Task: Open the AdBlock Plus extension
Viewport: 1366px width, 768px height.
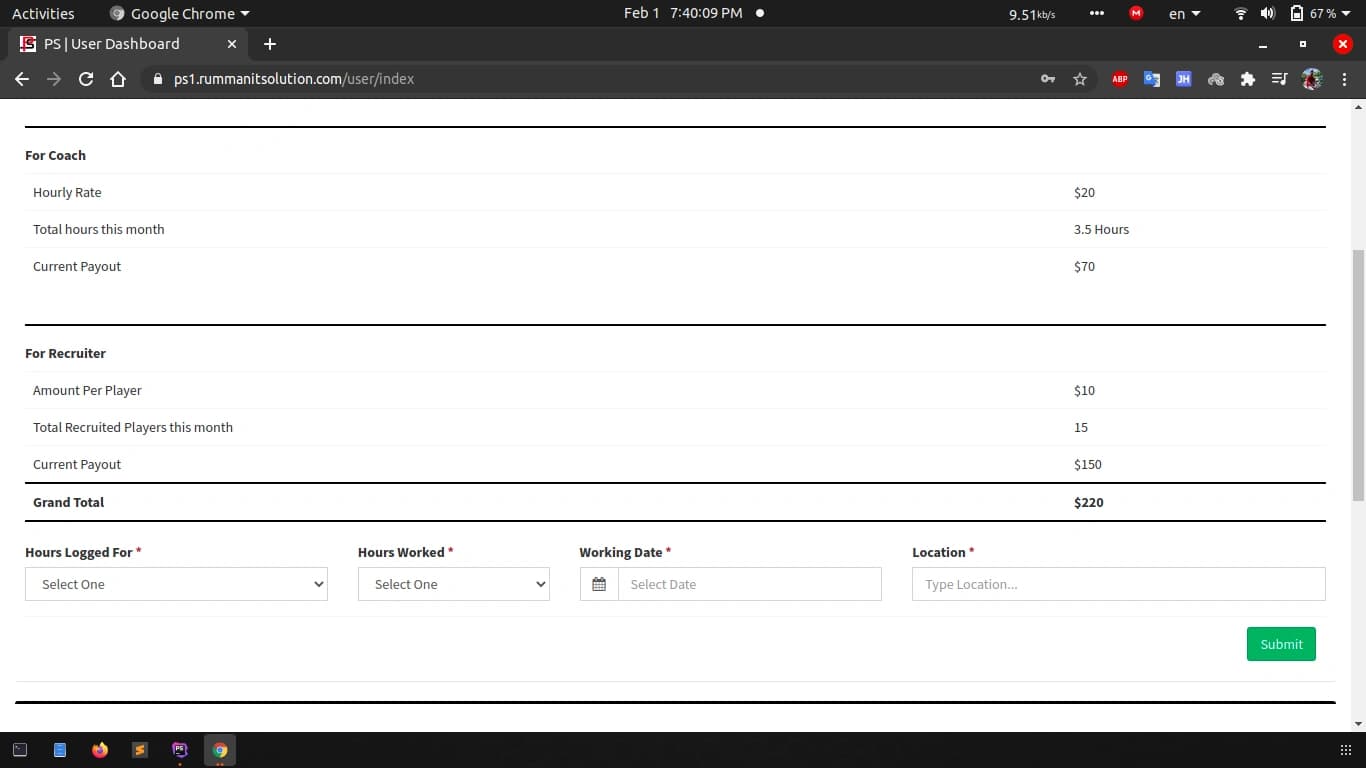Action: pos(1120,79)
